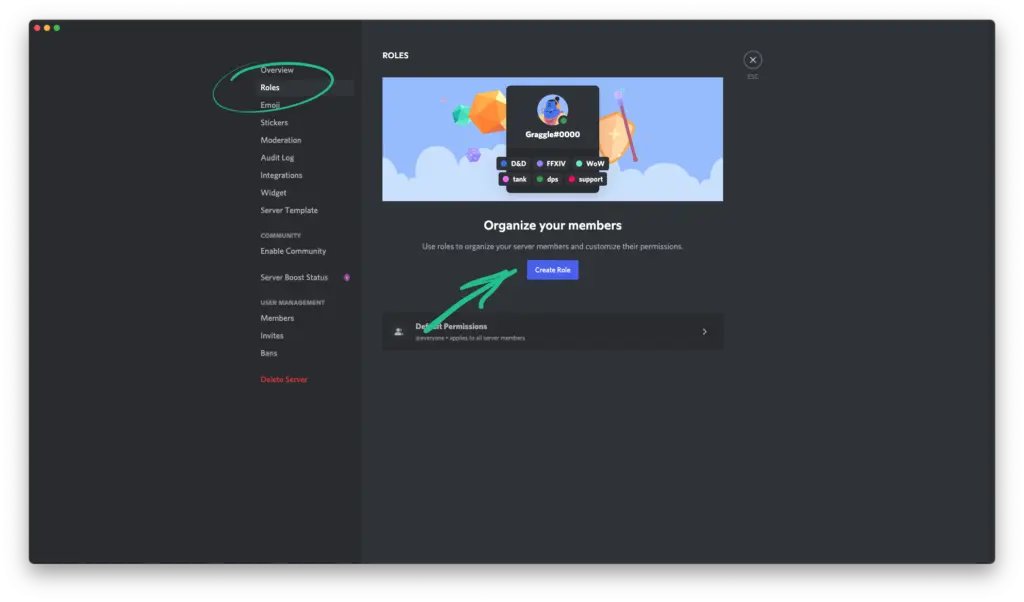This screenshot has height=602, width=1024.
Task: Go to the Emoji settings
Action: pyautogui.click(x=270, y=105)
